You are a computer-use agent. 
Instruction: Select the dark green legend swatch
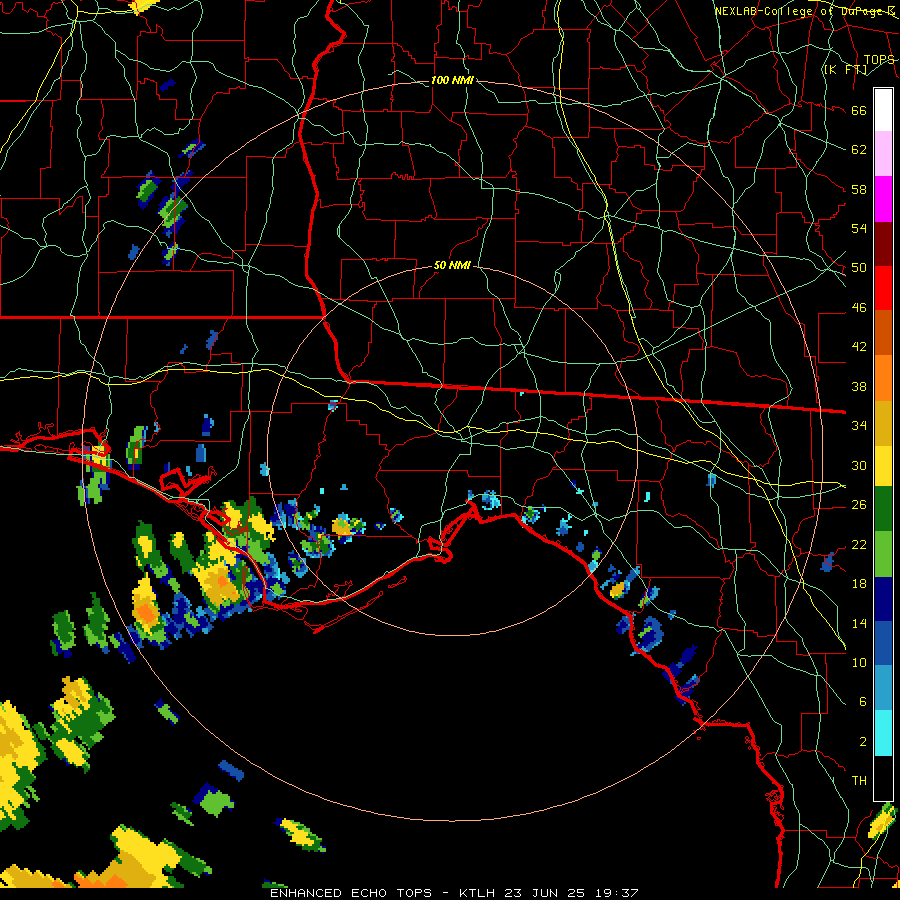[x=883, y=509]
